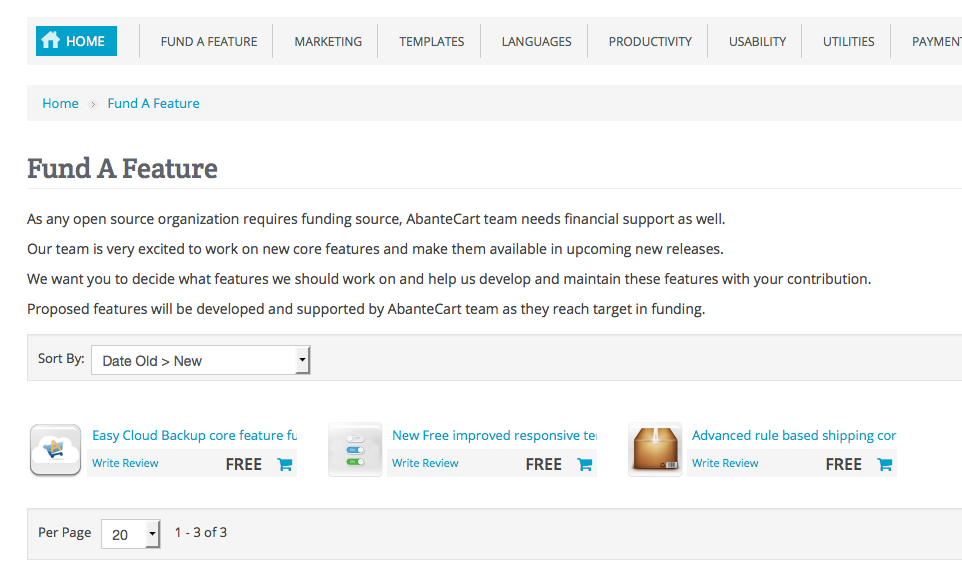Click the 'Per Page' label
This screenshot has width=962, height=577.
coord(64,532)
